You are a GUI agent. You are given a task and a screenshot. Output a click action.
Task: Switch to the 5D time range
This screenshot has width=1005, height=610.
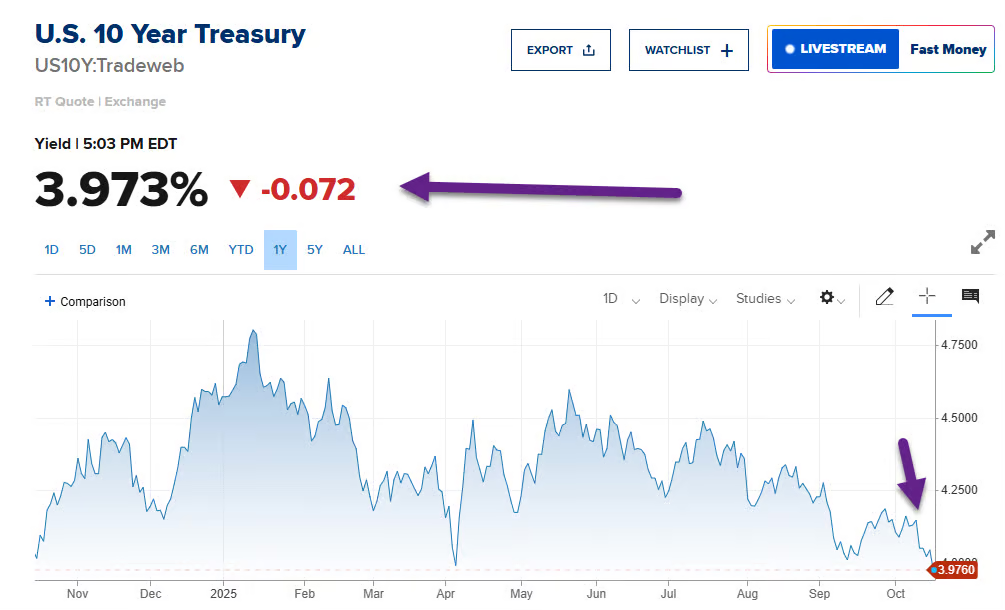[87, 250]
